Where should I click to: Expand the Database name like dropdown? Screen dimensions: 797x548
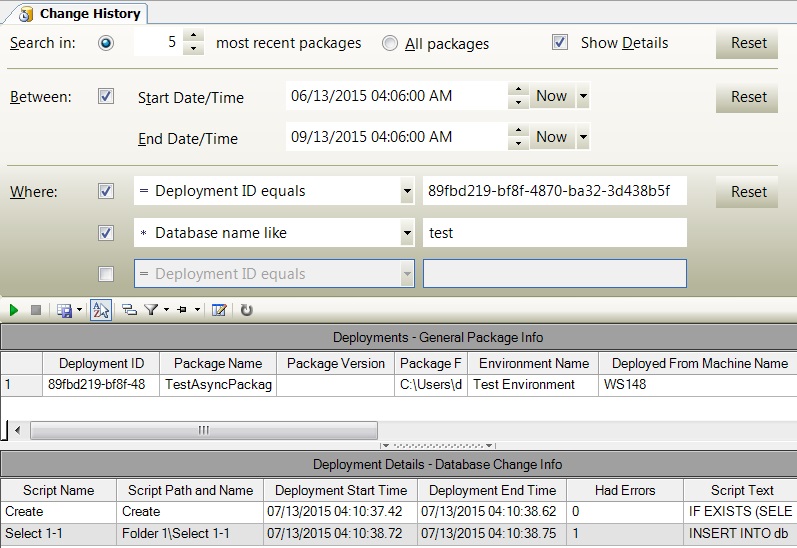pos(406,233)
